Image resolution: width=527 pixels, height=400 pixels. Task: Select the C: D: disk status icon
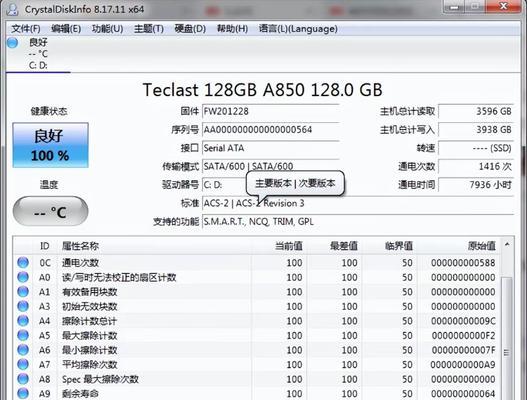(x=13, y=43)
